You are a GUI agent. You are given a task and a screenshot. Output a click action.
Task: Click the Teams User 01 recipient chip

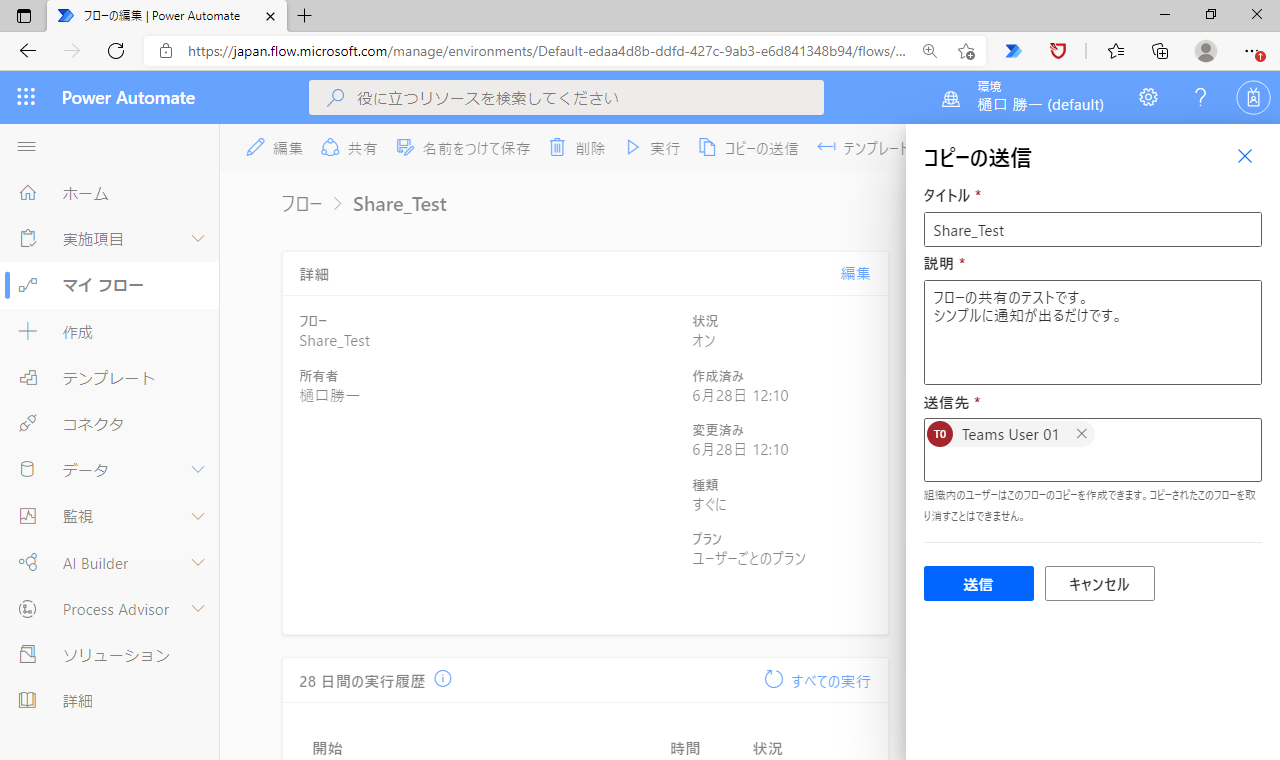click(x=1010, y=434)
